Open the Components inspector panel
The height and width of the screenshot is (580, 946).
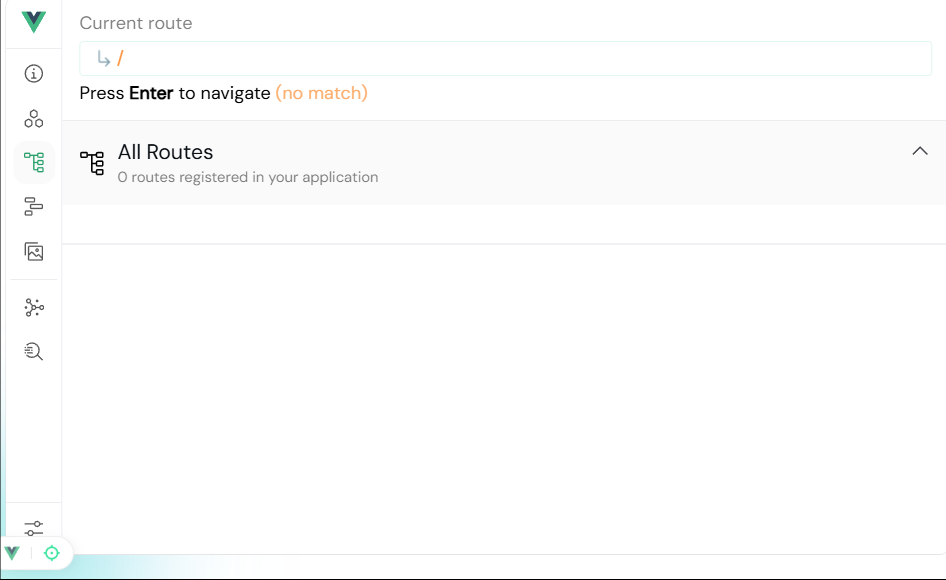pos(33,118)
